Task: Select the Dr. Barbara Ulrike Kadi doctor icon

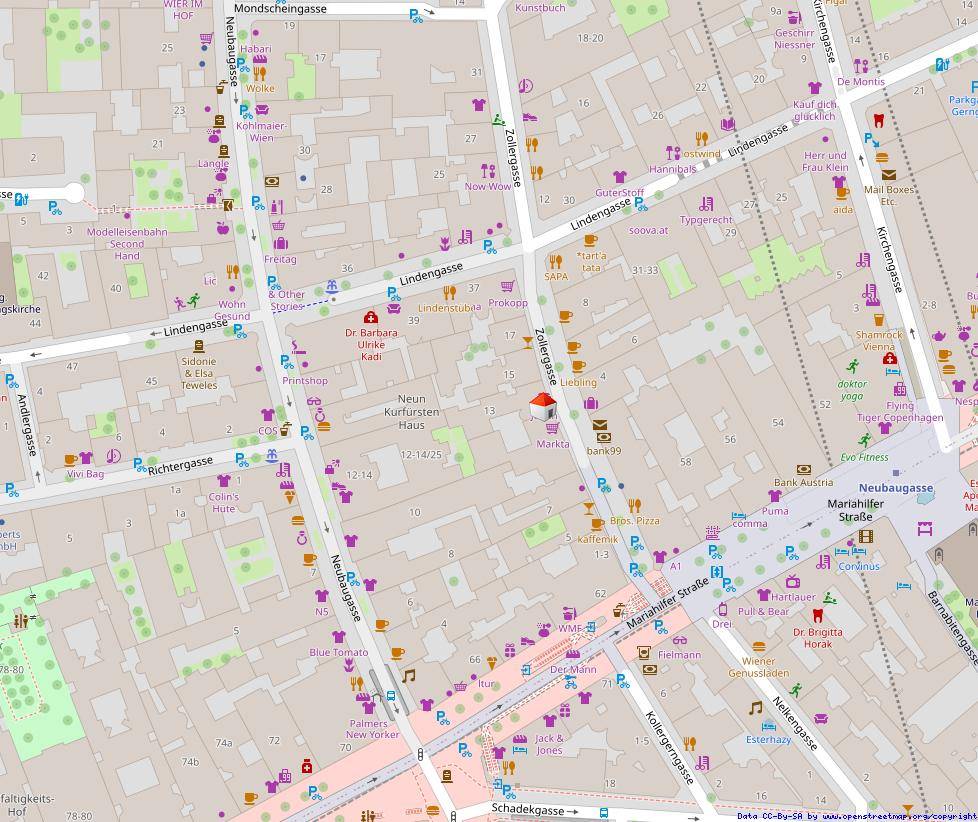Action: 370,317
